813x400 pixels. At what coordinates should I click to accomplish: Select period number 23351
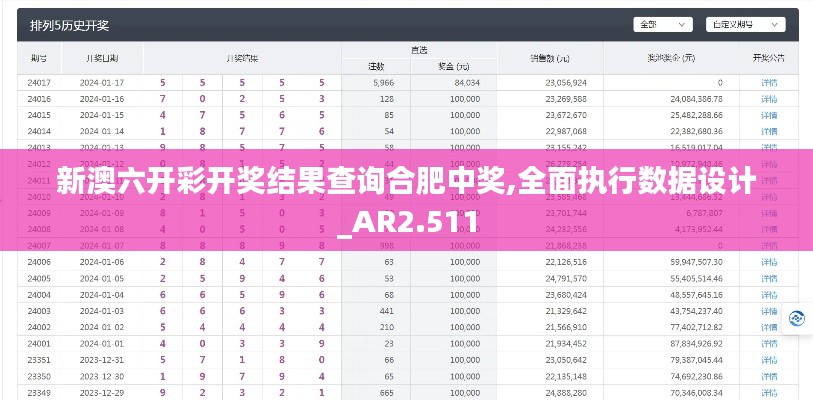[x=39, y=360]
